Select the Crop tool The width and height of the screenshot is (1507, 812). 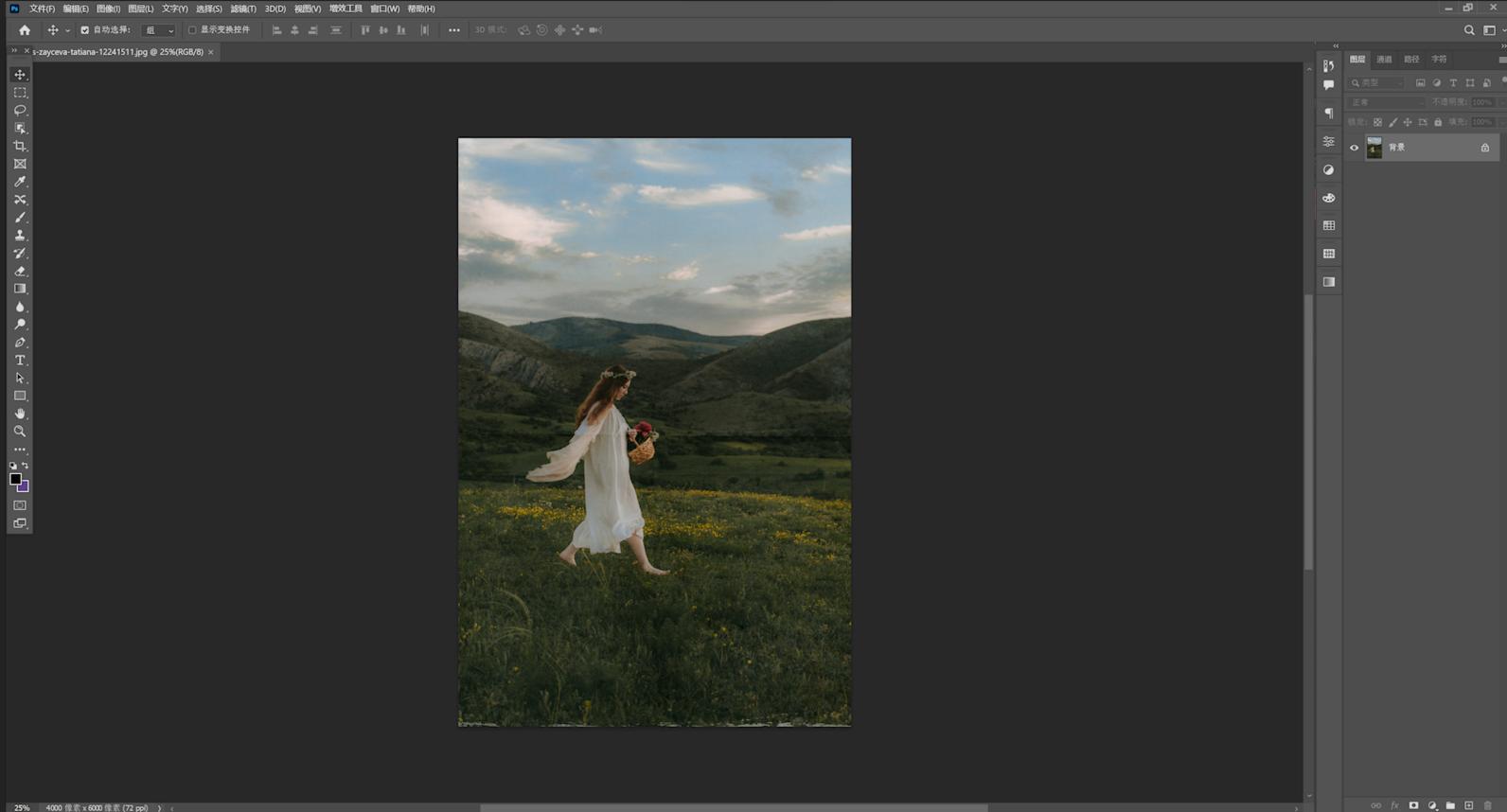click(20, 147)
